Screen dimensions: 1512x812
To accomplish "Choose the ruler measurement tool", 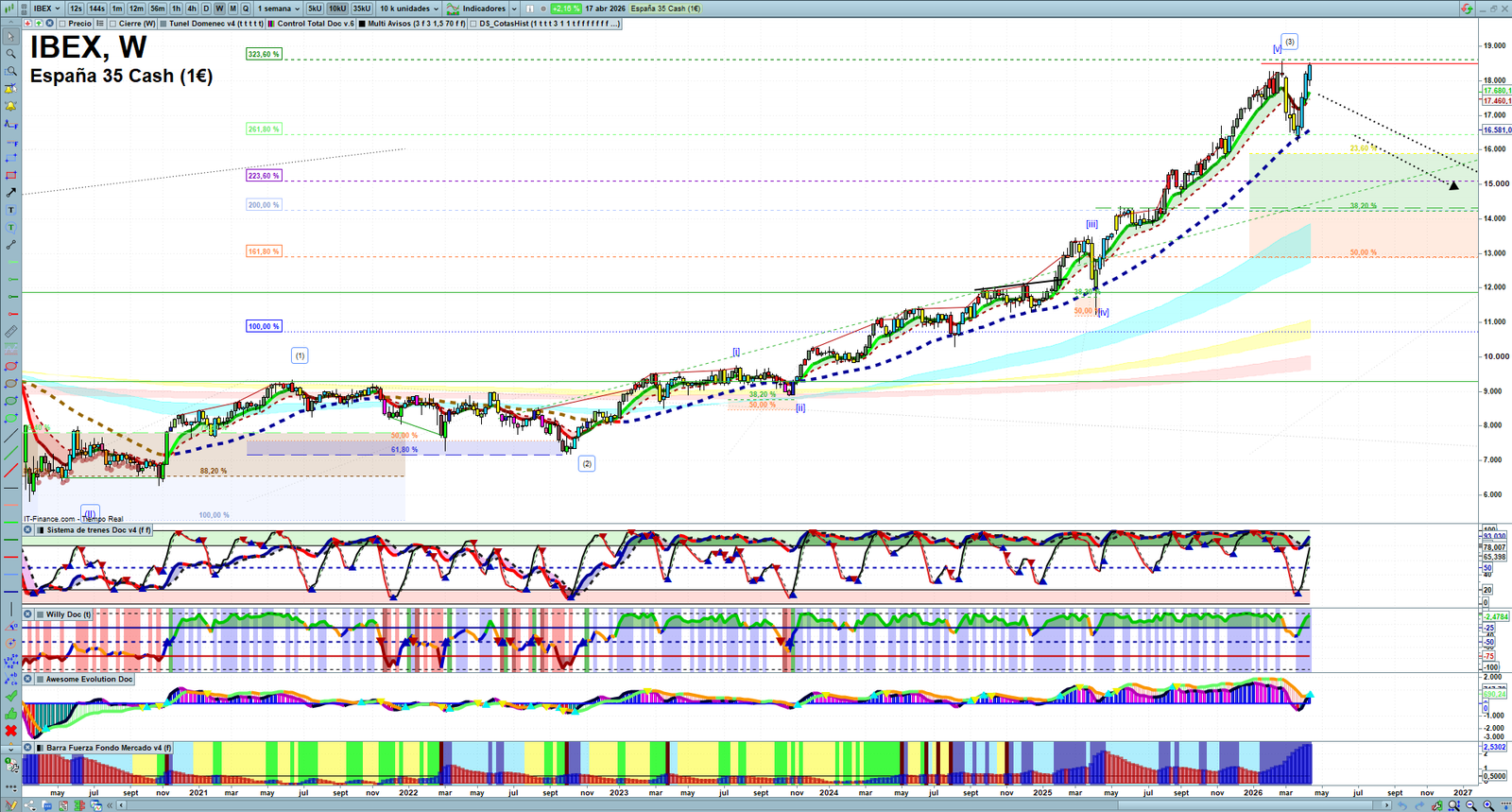I will tap(10, 332).
